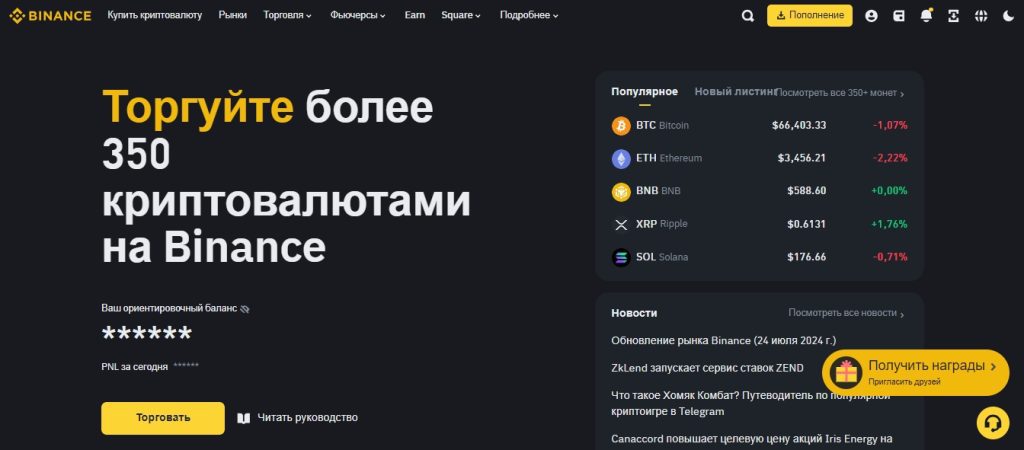The image size is (1024, 450).
Task: Click the PNL за сегодня label
Action: pos(135,367)
